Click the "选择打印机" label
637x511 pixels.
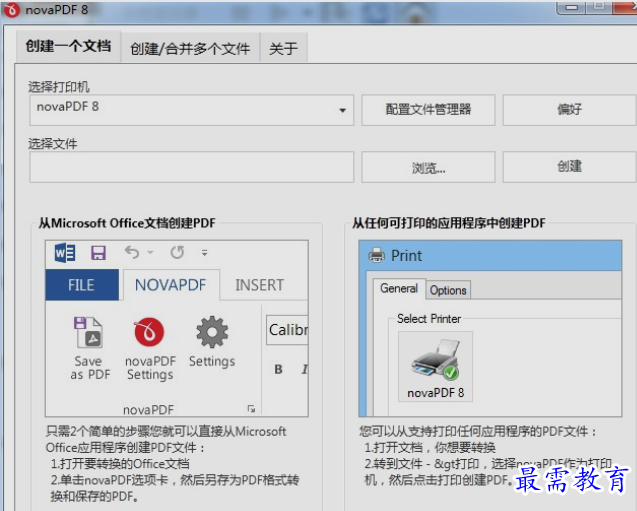(x=59, y=87)
